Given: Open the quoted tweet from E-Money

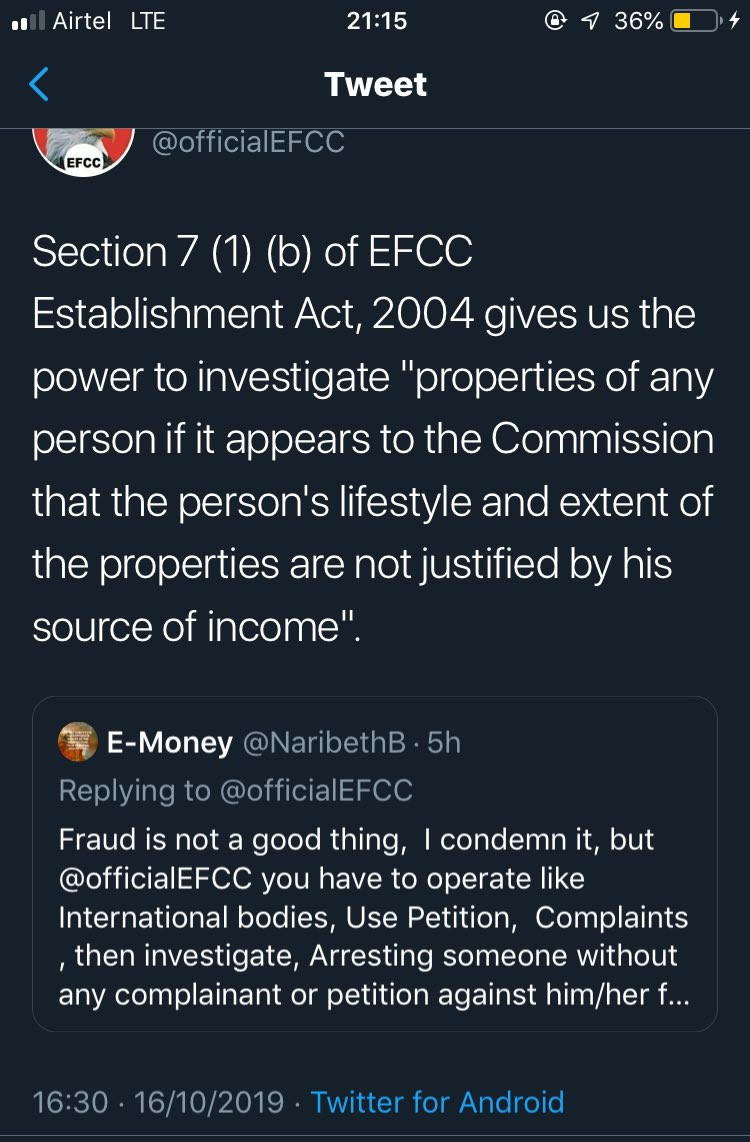Looking at the screenshot, I should click(375, 870).
